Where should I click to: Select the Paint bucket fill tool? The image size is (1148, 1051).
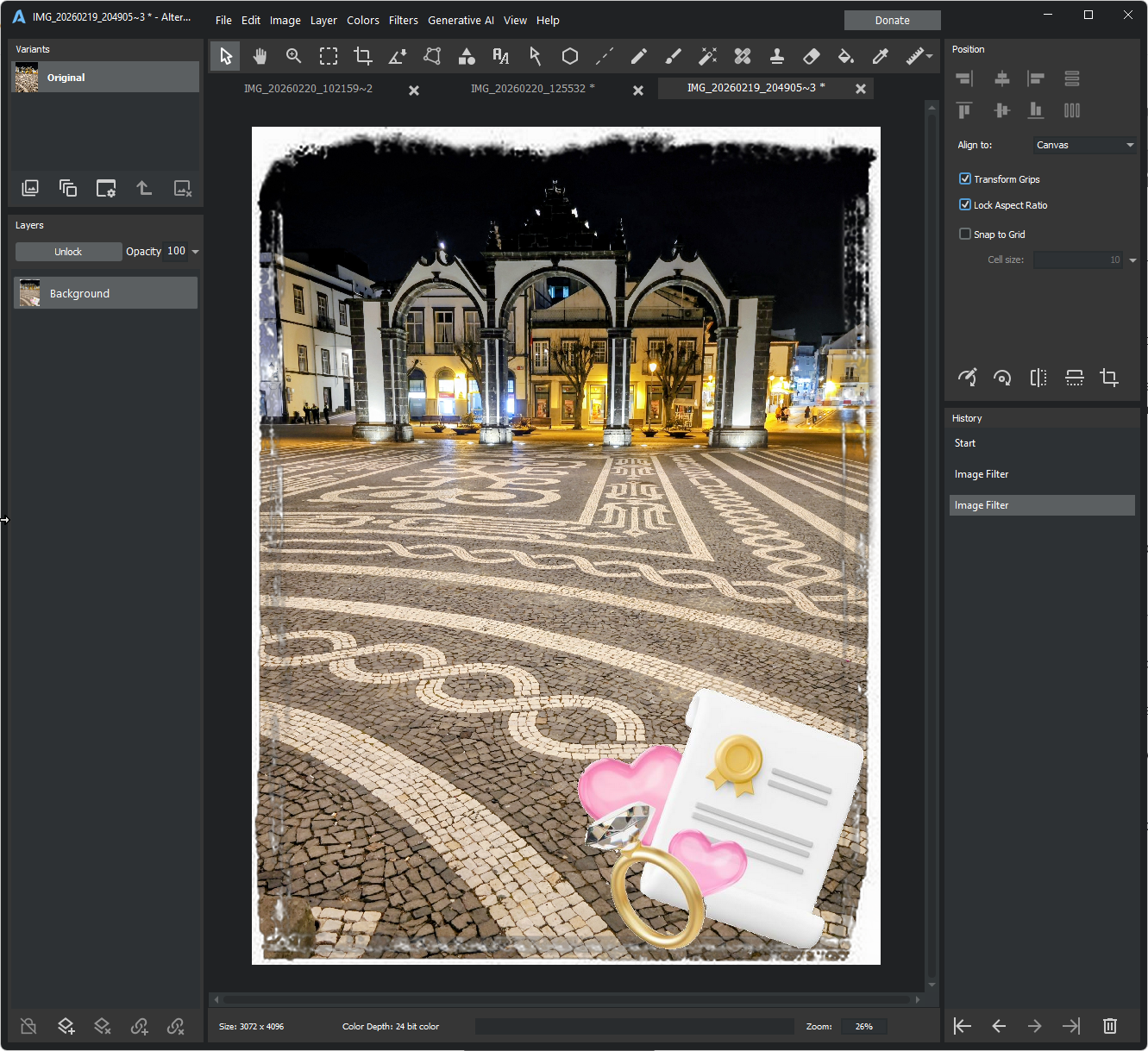(846, 57)
